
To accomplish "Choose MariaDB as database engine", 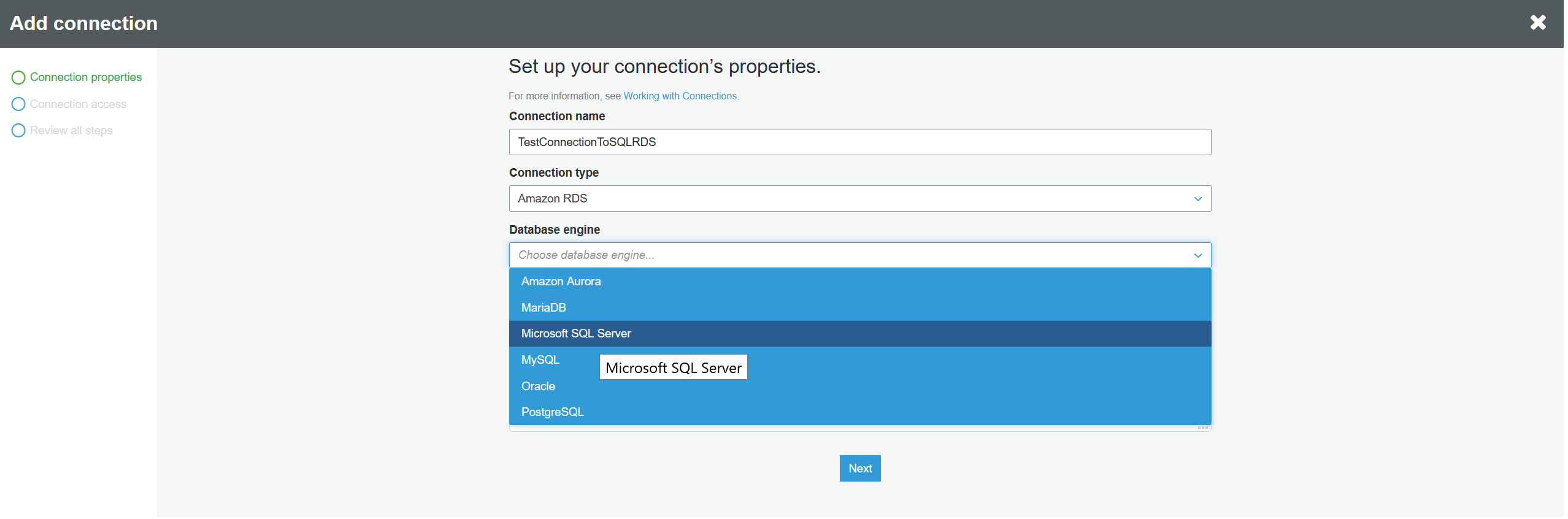I will tap(544, 308).
